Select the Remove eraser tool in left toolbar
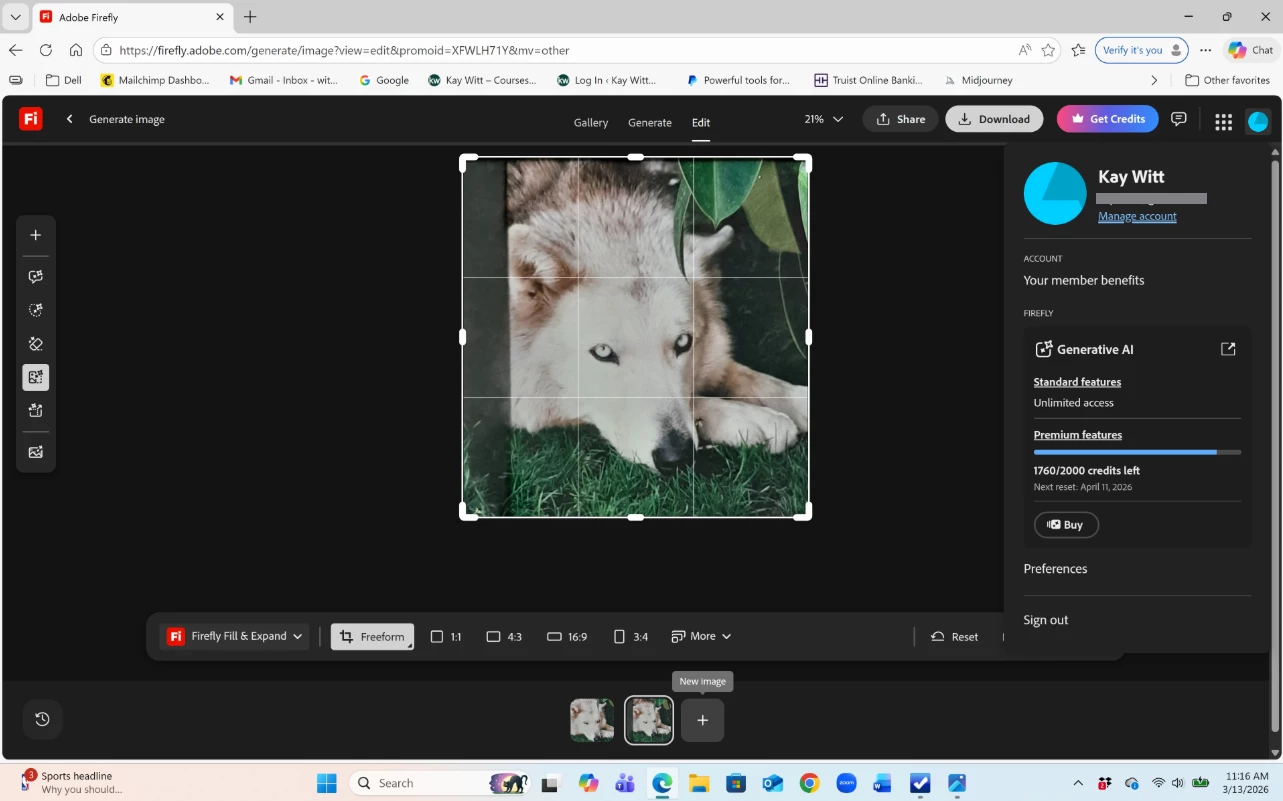 point(36,344)
